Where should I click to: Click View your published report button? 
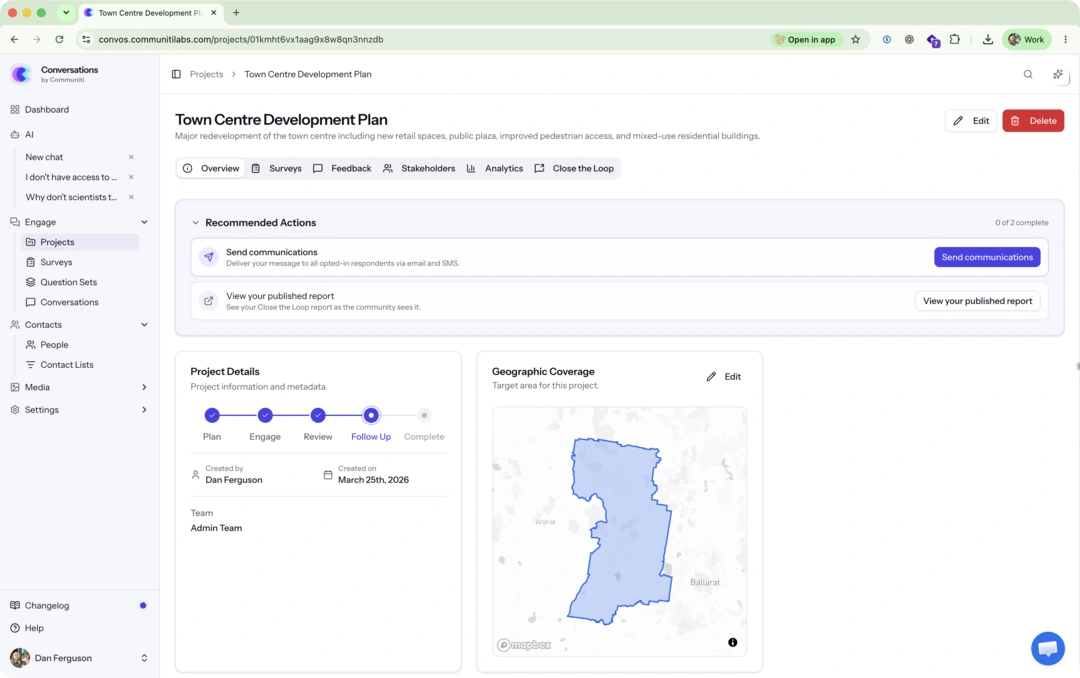click(x=977, y=301)
